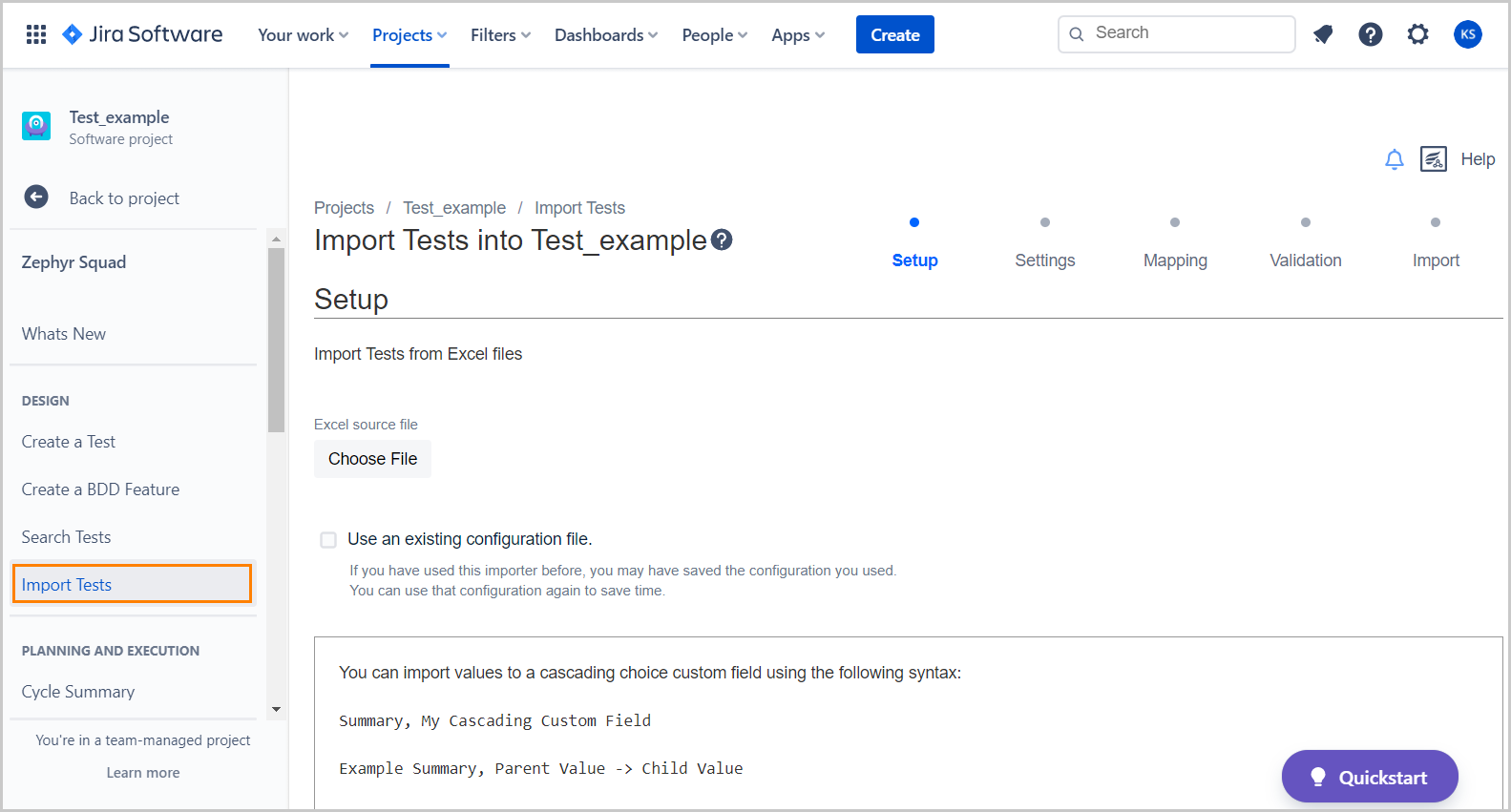Click Test_example breadcrumb link
Image resolution: width=1511 pixels, height=812 pixels.
click(454, 208)
